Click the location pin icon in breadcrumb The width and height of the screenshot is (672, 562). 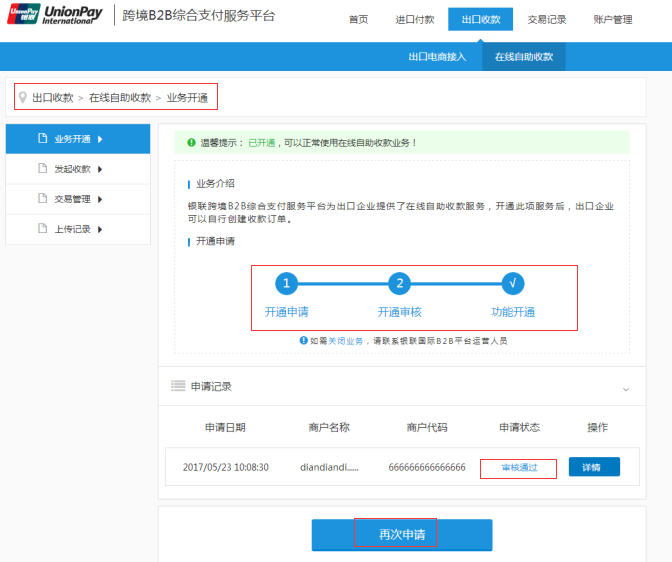[23, 97]
